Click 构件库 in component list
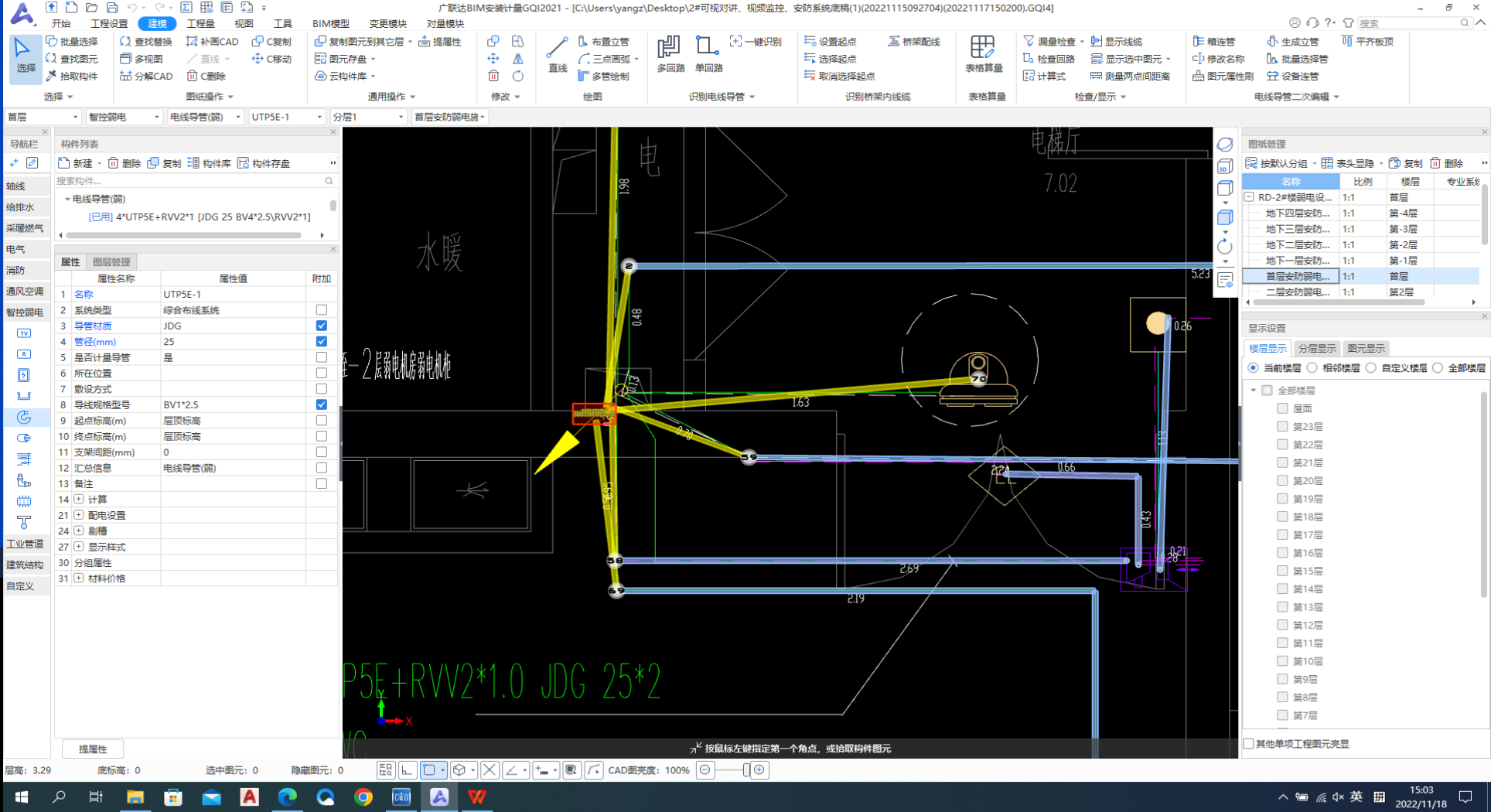 tap(209, 163)
